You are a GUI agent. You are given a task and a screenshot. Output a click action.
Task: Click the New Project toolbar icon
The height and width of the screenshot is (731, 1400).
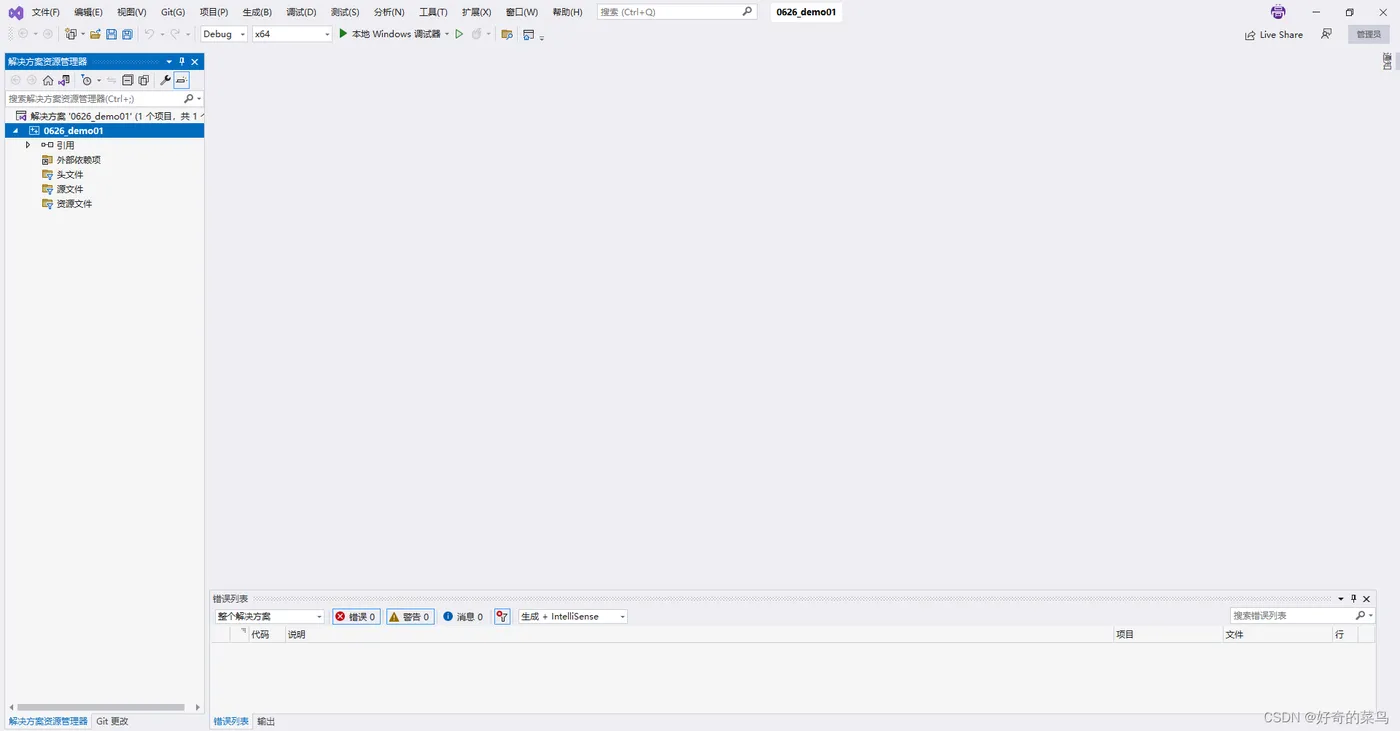pyautogui.click(x=71, y=34)
